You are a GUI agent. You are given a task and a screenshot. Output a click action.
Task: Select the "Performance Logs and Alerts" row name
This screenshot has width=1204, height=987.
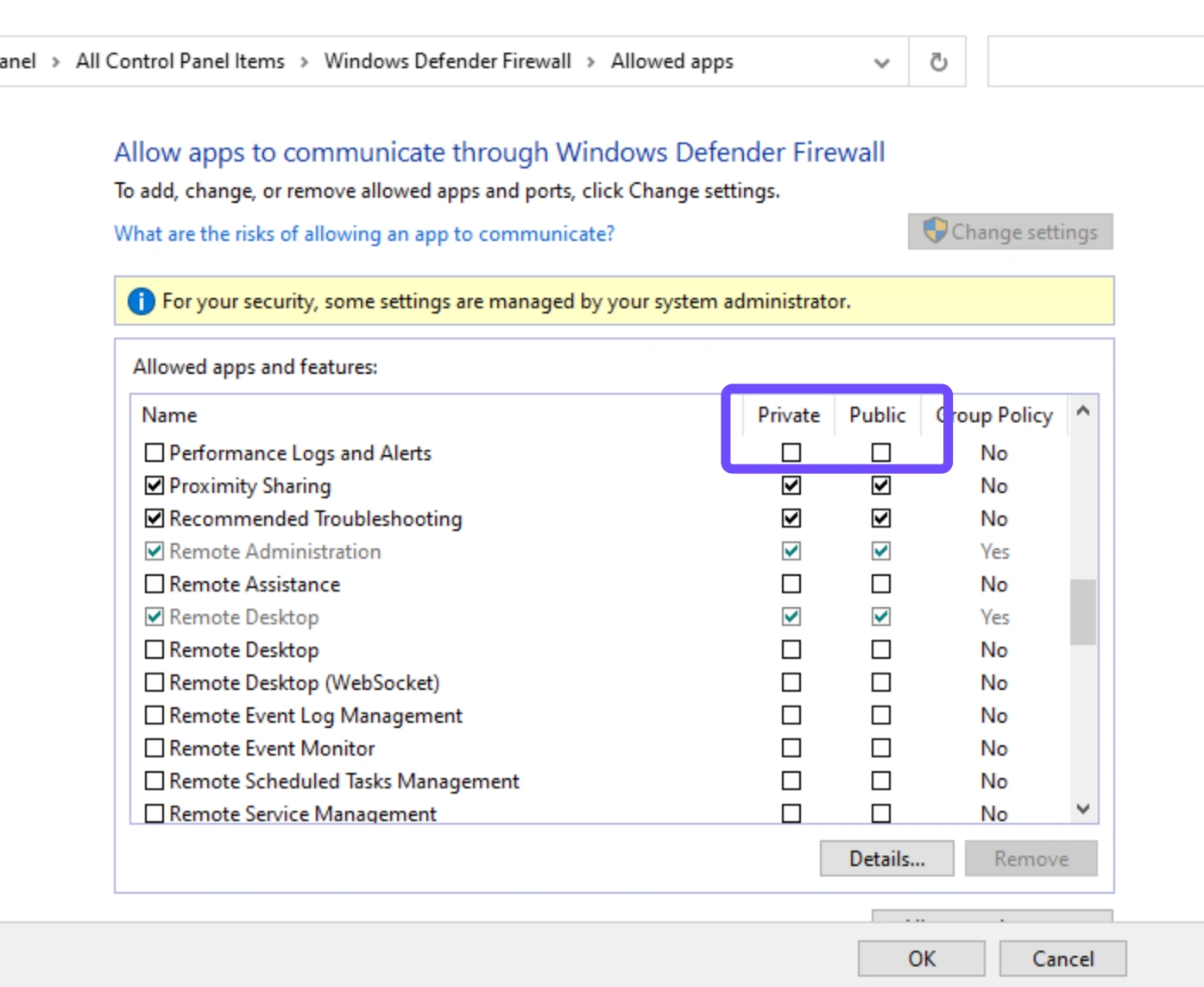click(x=300, y=453)
